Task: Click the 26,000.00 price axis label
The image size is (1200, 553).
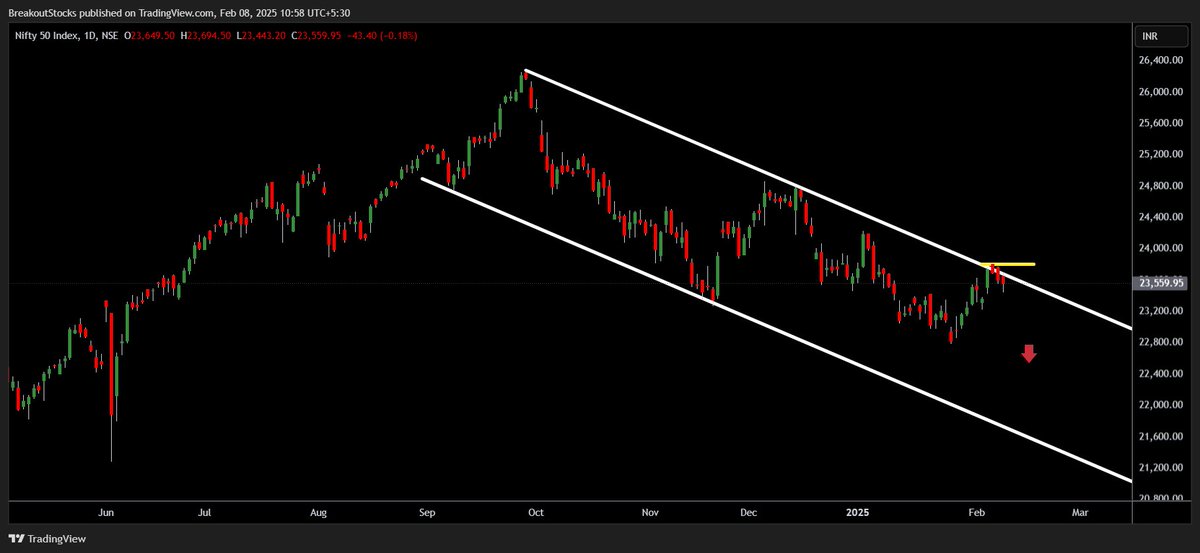Action: [1161, 92]
